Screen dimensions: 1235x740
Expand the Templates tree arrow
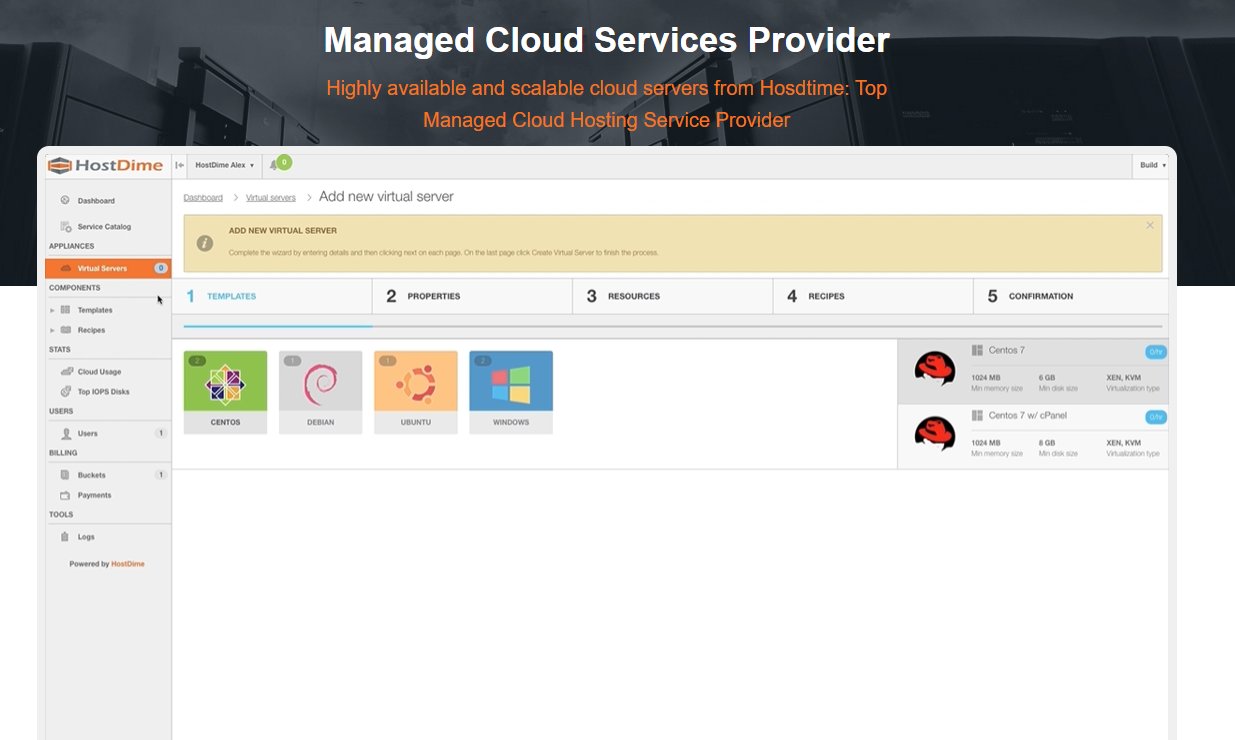(52, 311)
